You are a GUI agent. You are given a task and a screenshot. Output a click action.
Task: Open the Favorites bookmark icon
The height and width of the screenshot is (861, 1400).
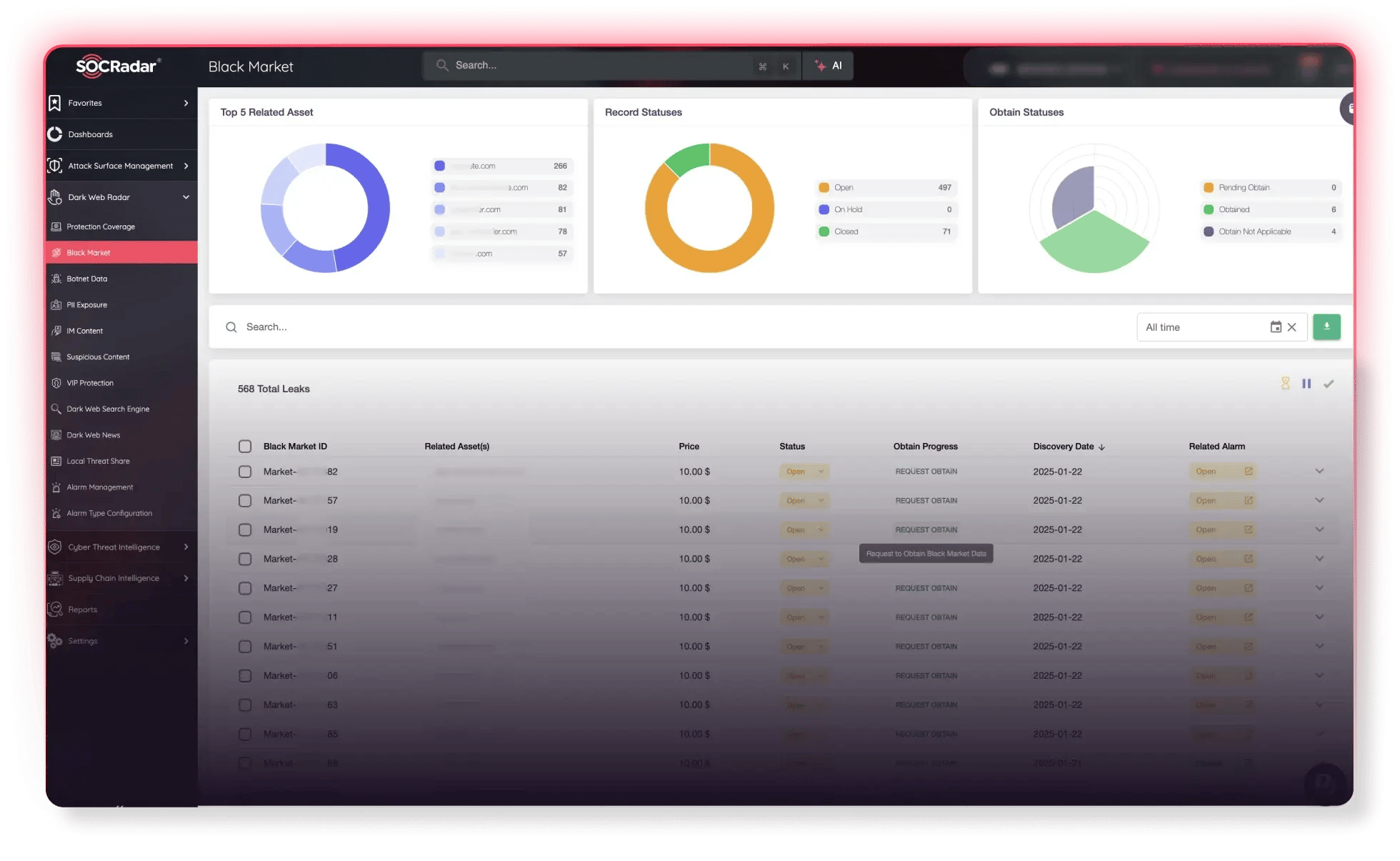(55, 103)
